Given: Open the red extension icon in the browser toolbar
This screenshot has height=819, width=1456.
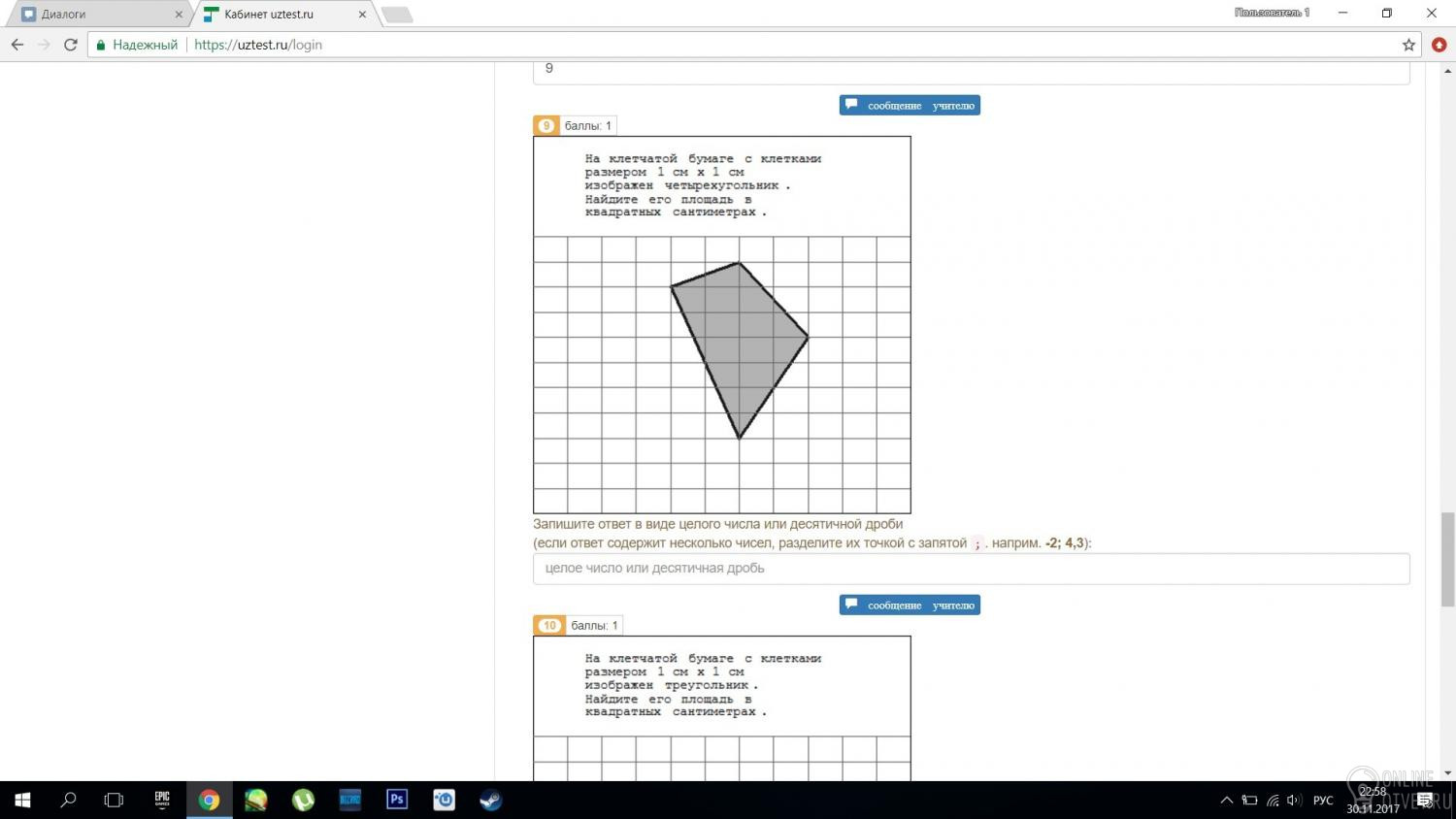Looking at the screenshot, I should coord(1439,45).
